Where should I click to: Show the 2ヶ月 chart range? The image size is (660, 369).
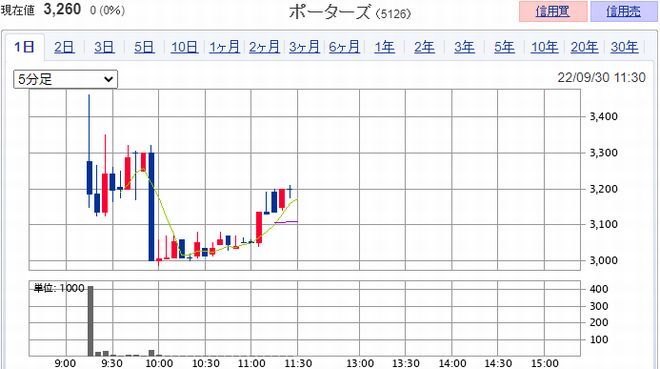pos(264,47)
